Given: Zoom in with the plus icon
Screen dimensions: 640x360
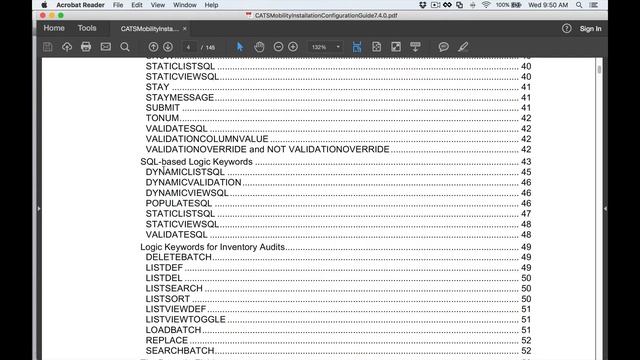Looking at the screenshot, I should tap(293, 47).
